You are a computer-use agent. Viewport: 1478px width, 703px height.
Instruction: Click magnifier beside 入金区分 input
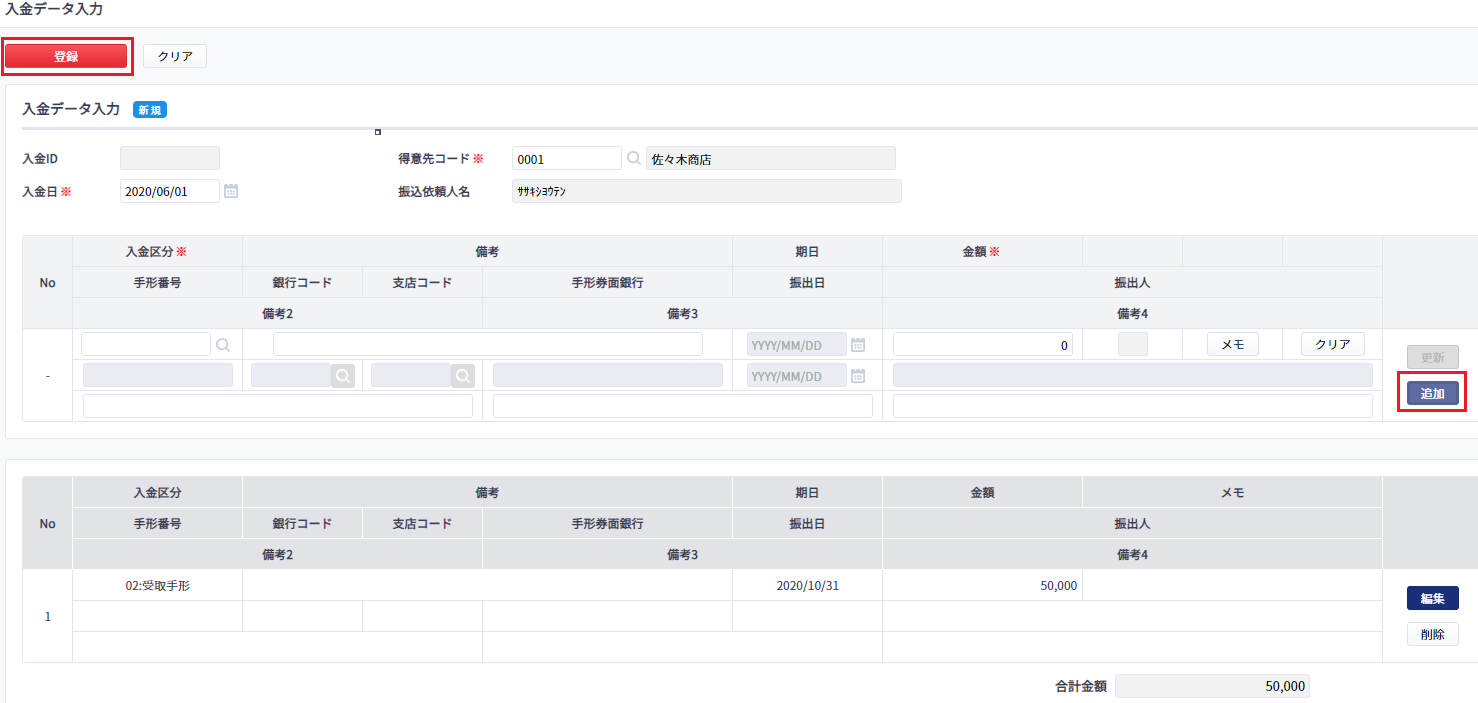pyautogui.click(x=223, y=345)
